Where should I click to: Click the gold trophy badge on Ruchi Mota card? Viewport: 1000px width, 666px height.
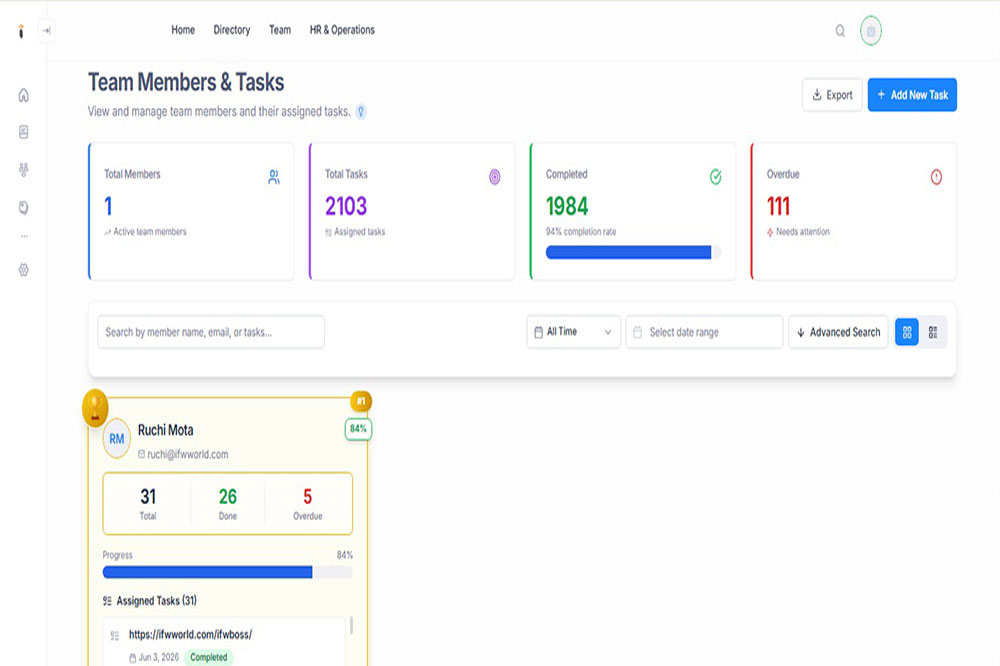95,408
